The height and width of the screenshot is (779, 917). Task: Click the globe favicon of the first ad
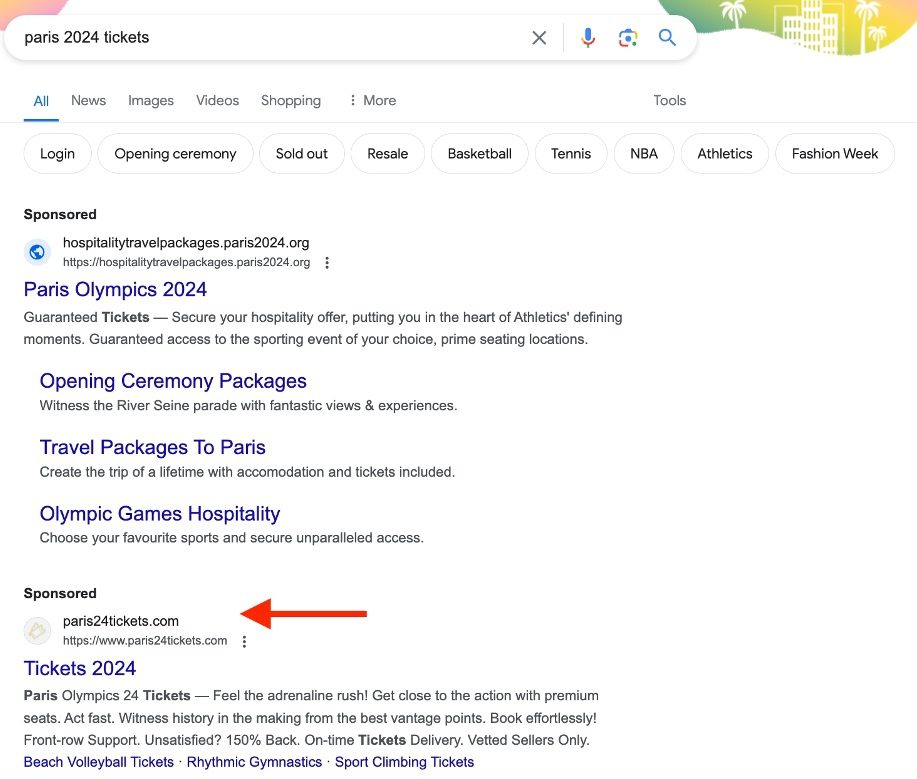37,252
